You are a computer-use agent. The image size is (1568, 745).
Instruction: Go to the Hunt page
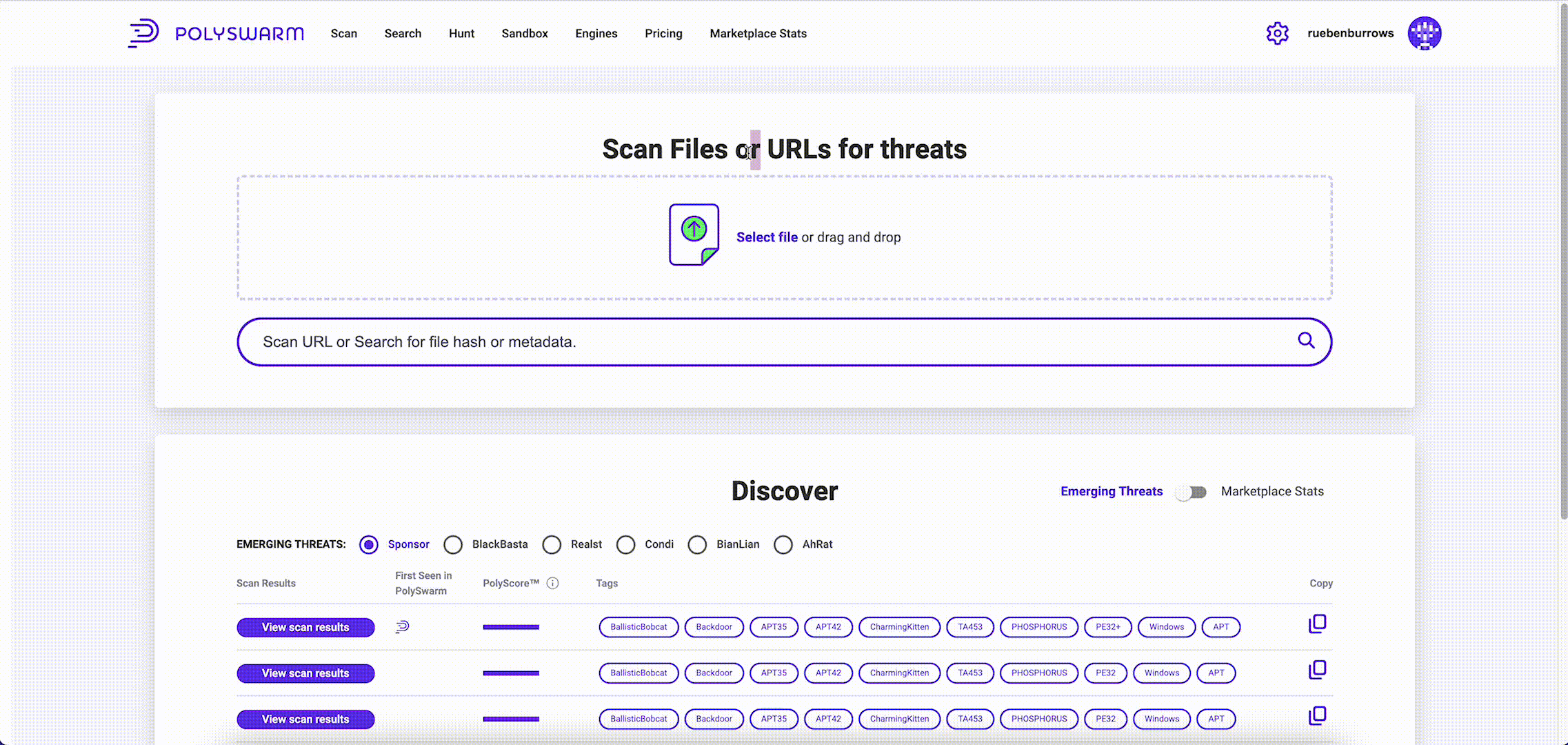pos(461,33)
